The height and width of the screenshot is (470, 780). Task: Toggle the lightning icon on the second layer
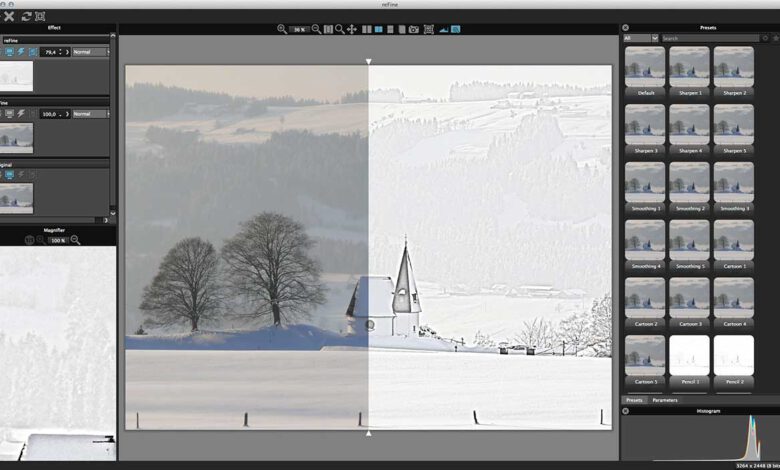point(21,114)
